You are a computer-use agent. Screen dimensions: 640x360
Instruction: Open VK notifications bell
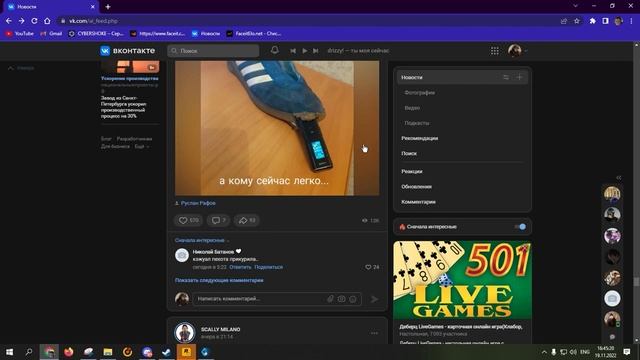(275, 50)
